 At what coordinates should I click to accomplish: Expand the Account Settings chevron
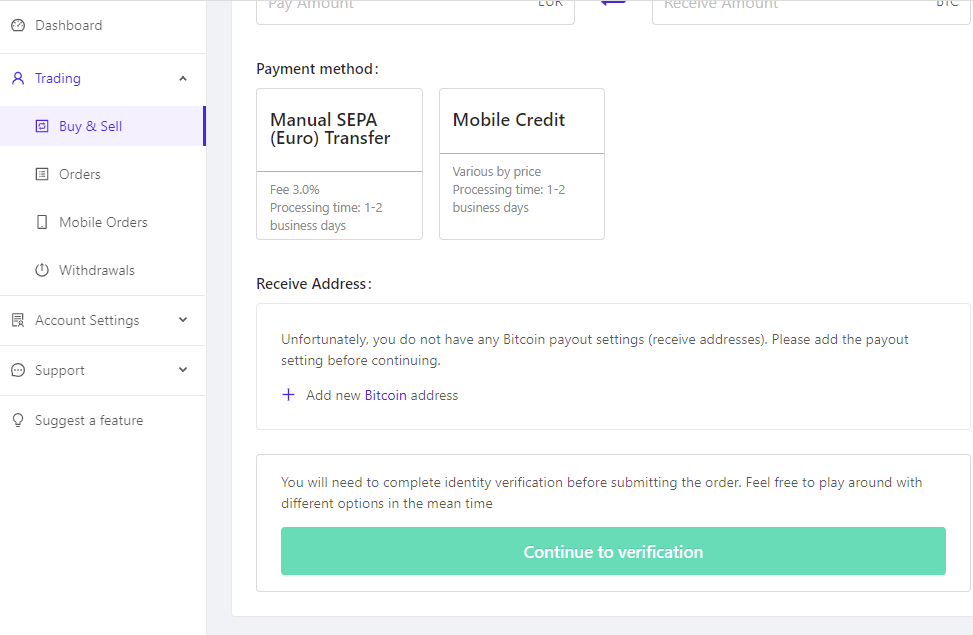183,320
